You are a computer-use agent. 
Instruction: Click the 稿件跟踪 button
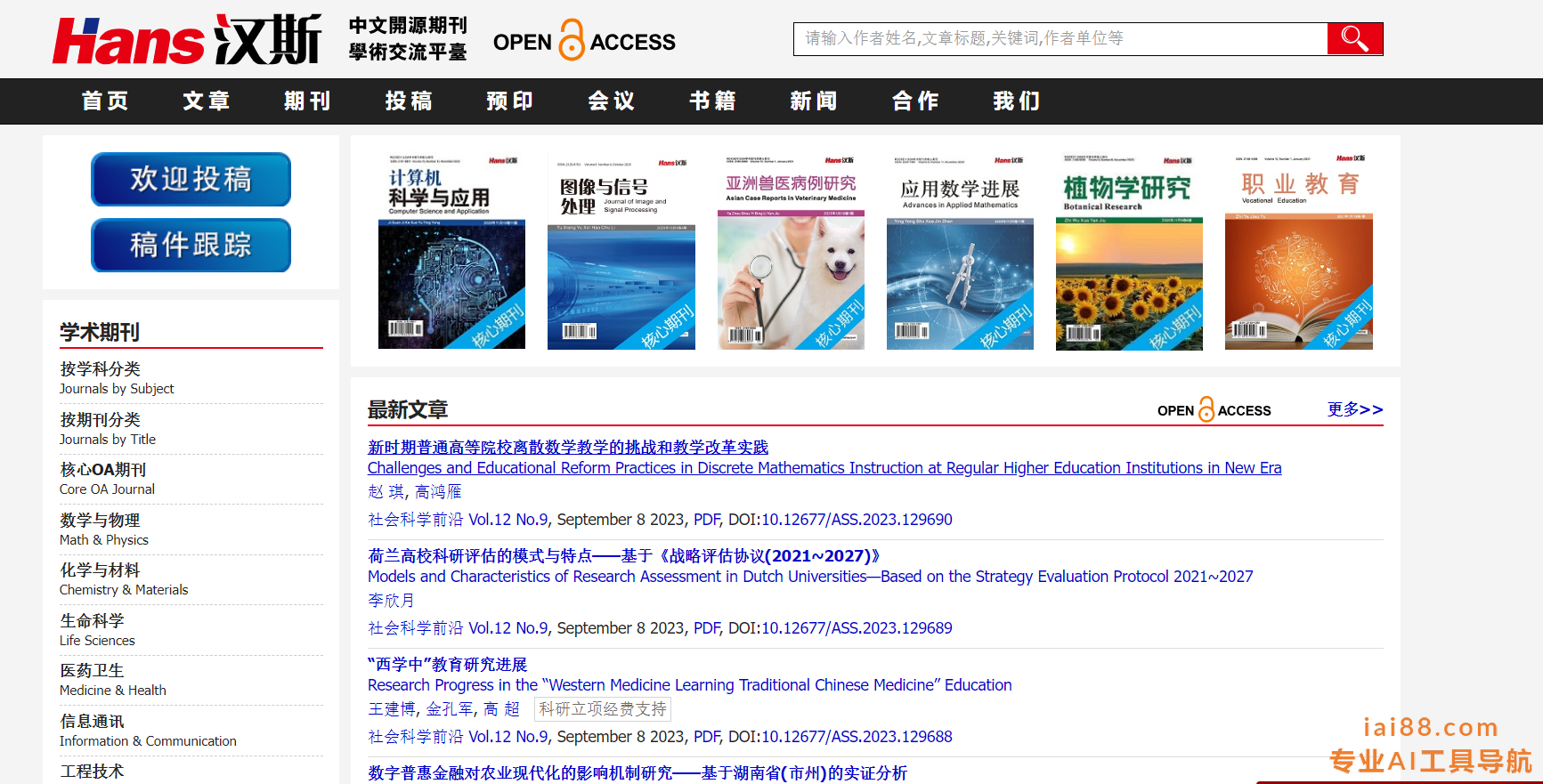coord(191,245)
